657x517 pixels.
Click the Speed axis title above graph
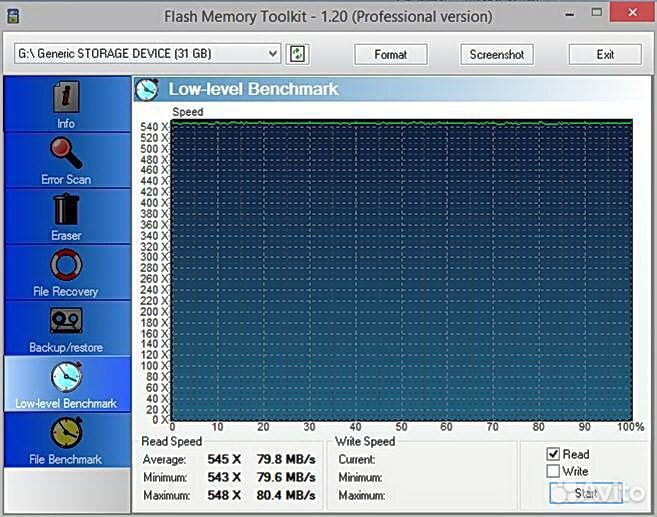click(x=188, y=112)
